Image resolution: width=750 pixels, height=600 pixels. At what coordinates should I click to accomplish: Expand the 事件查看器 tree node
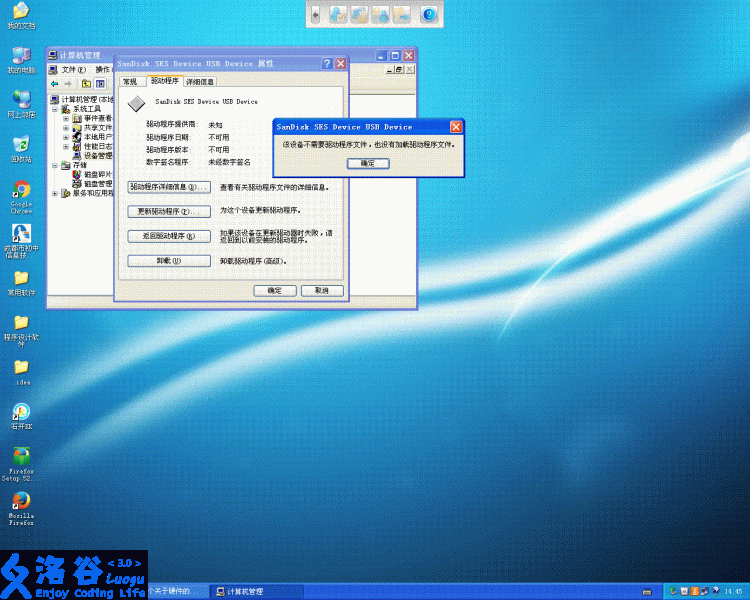click(x=66, y=118)
